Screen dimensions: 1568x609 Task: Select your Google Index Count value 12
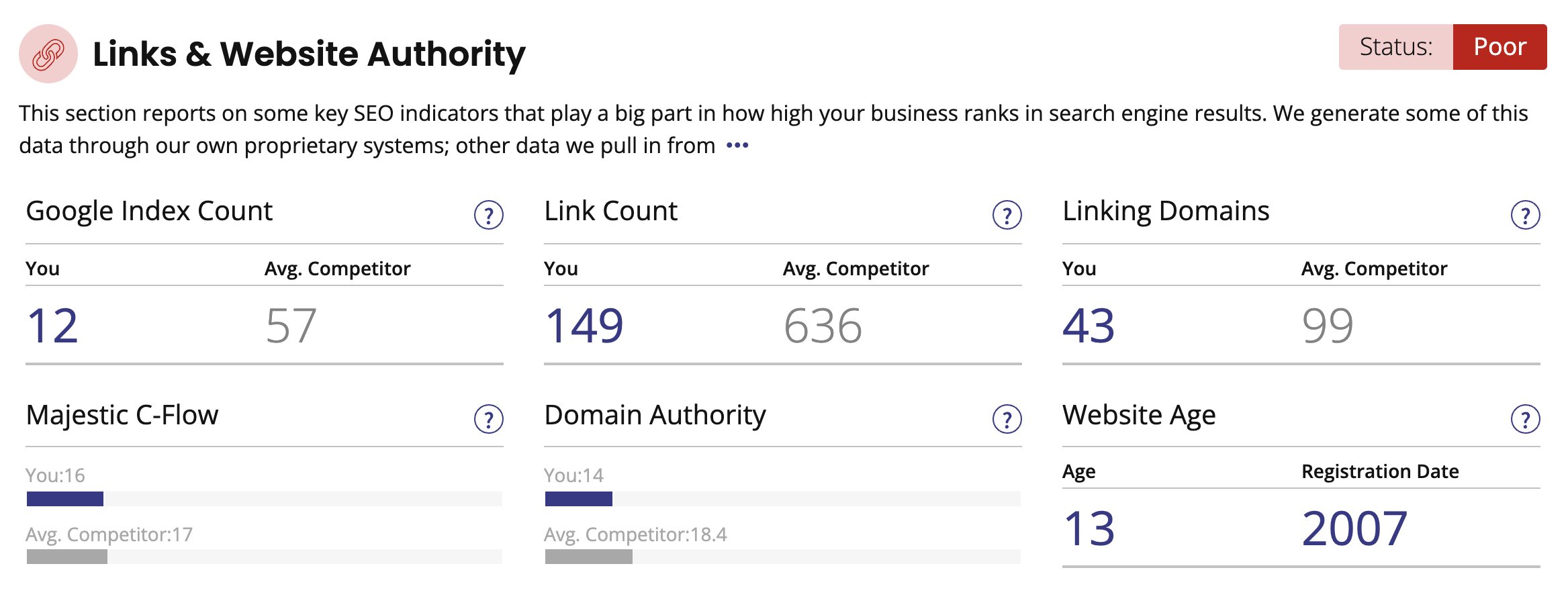[52, 326]
